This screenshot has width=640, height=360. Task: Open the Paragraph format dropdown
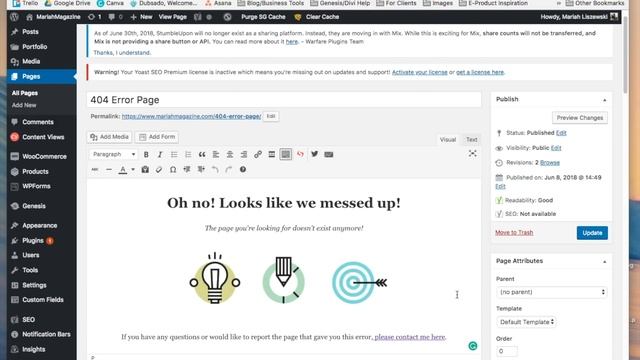tap(113, 154)
